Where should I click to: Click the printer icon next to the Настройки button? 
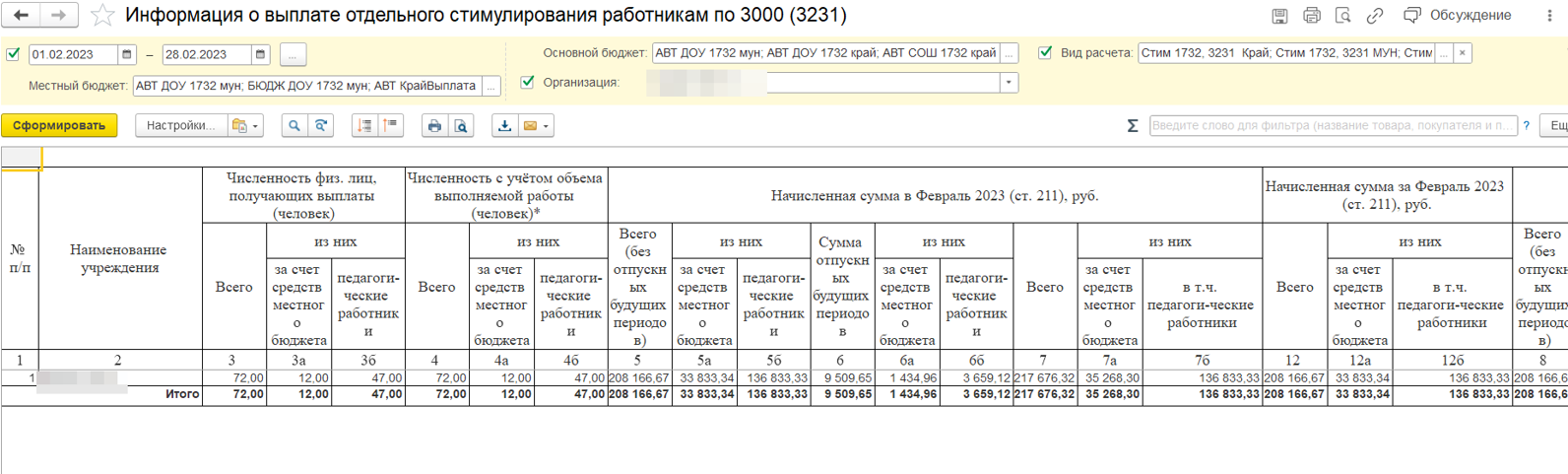click(433, 125)
